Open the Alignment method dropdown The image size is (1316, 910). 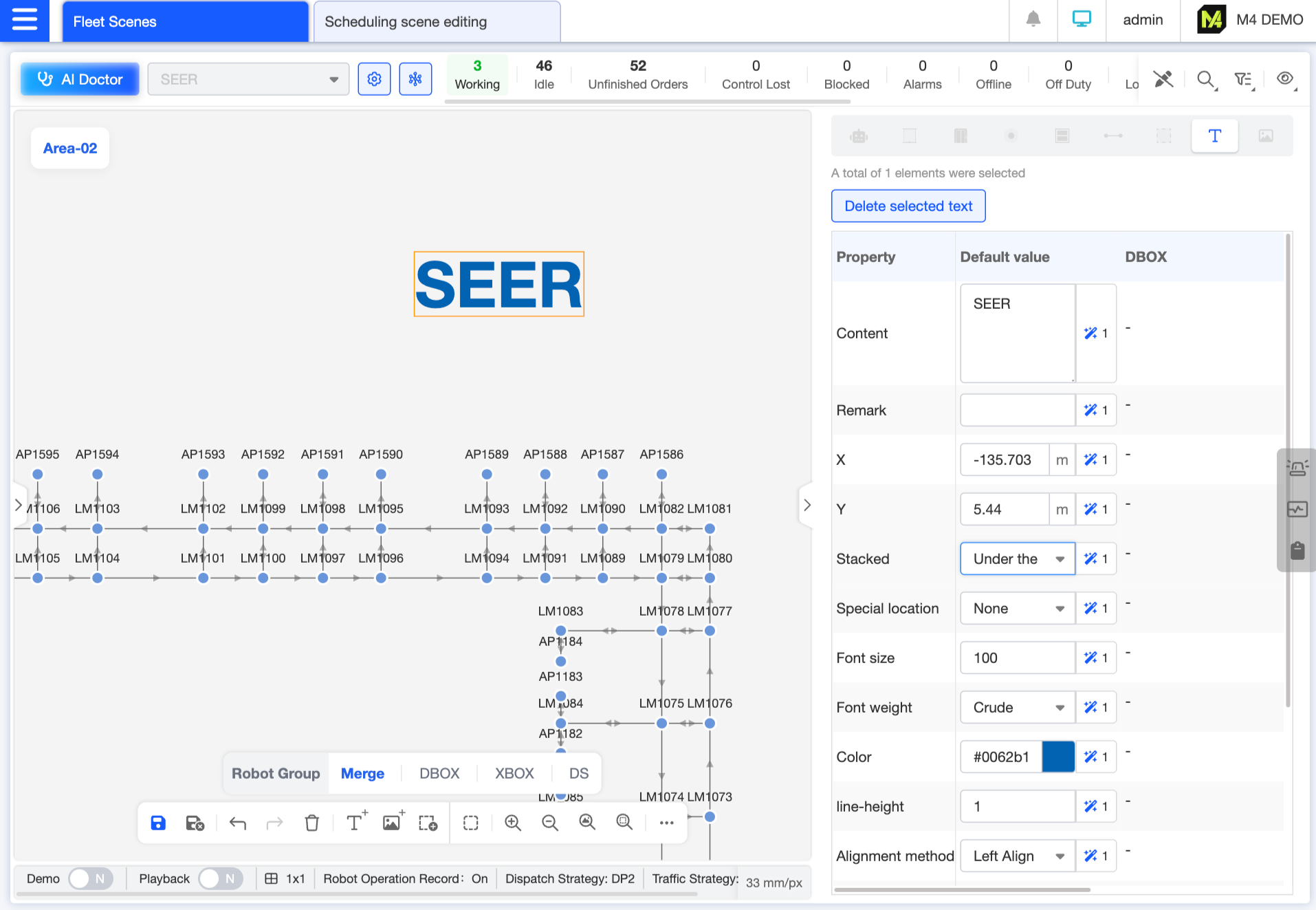[x=1017, y=856]
